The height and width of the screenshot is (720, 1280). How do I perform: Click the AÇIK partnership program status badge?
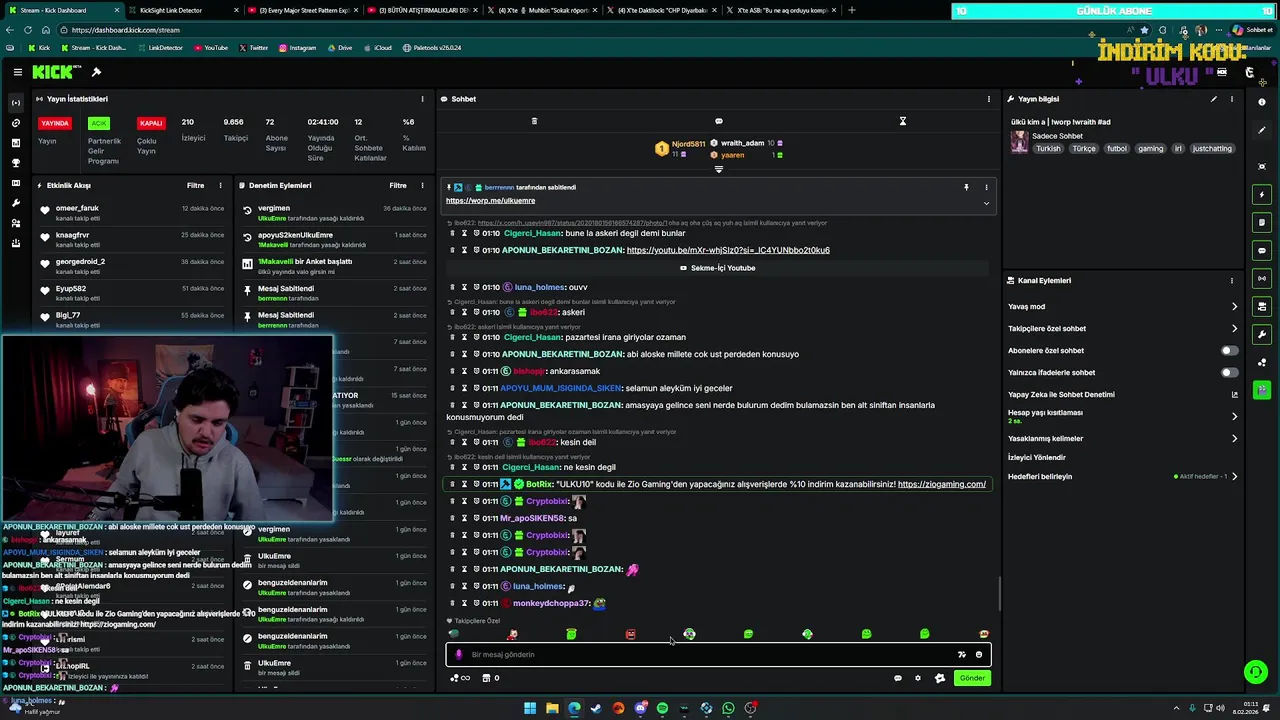coord(98,123)
